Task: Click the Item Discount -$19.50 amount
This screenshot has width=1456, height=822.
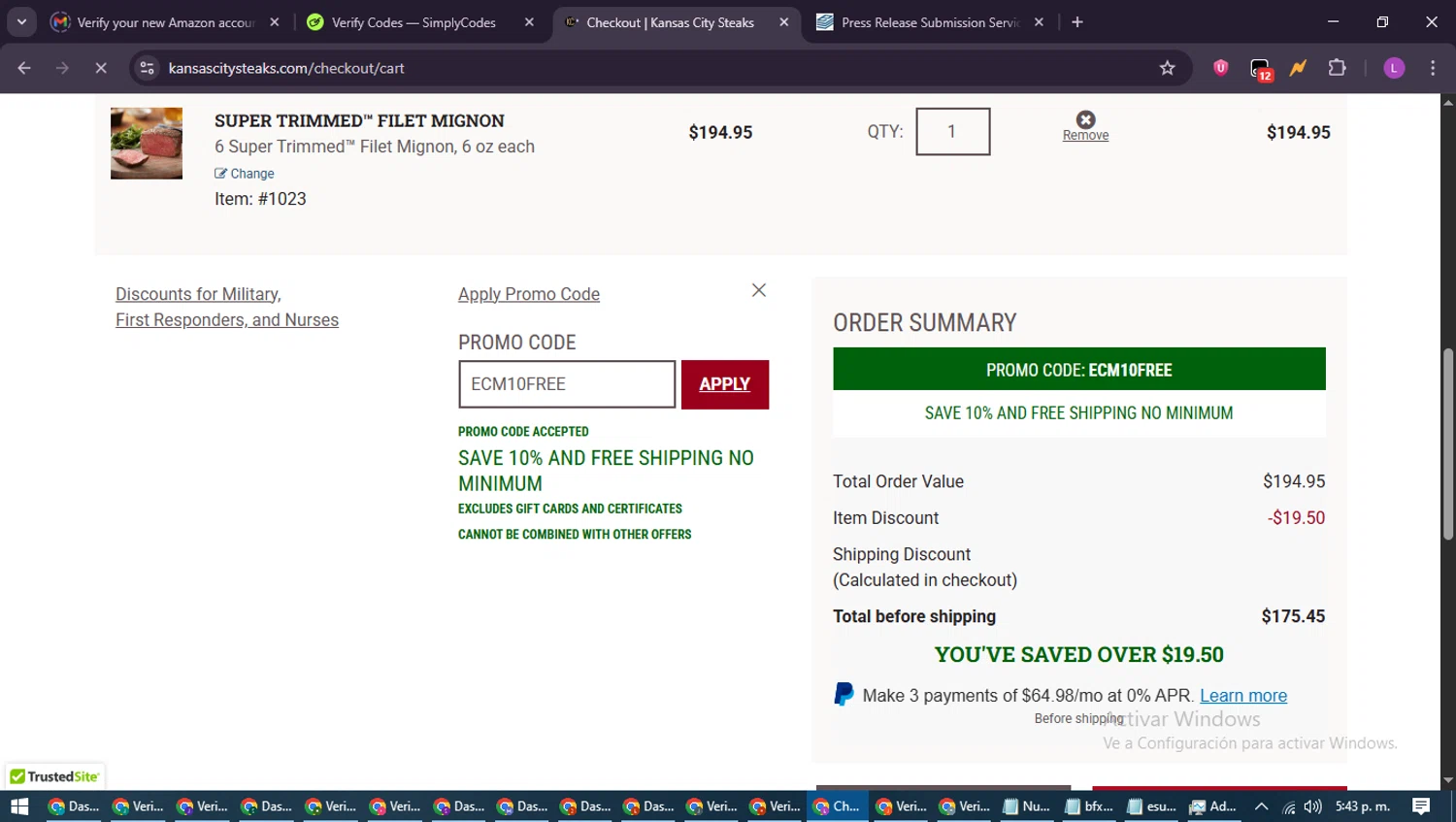Action: pyautogui.click(x=1296, y=518)
